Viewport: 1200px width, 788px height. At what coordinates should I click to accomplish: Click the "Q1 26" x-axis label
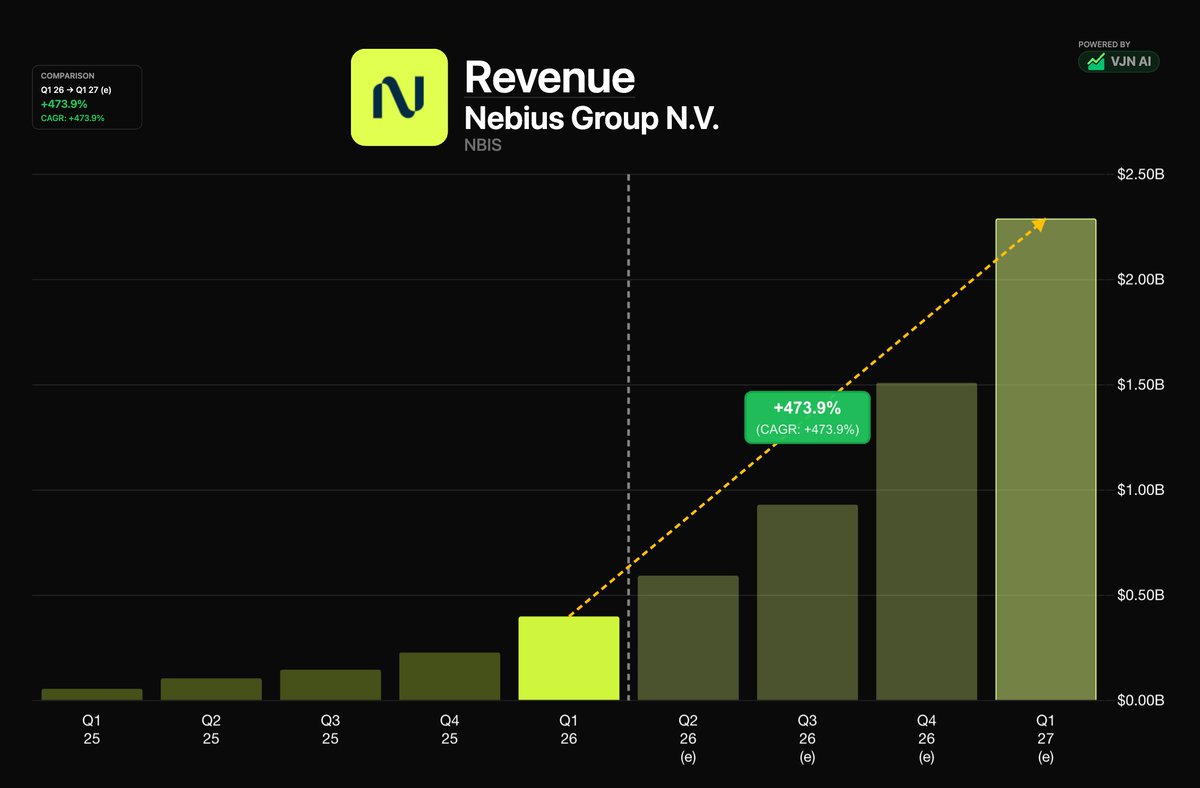tap(568, 729)
